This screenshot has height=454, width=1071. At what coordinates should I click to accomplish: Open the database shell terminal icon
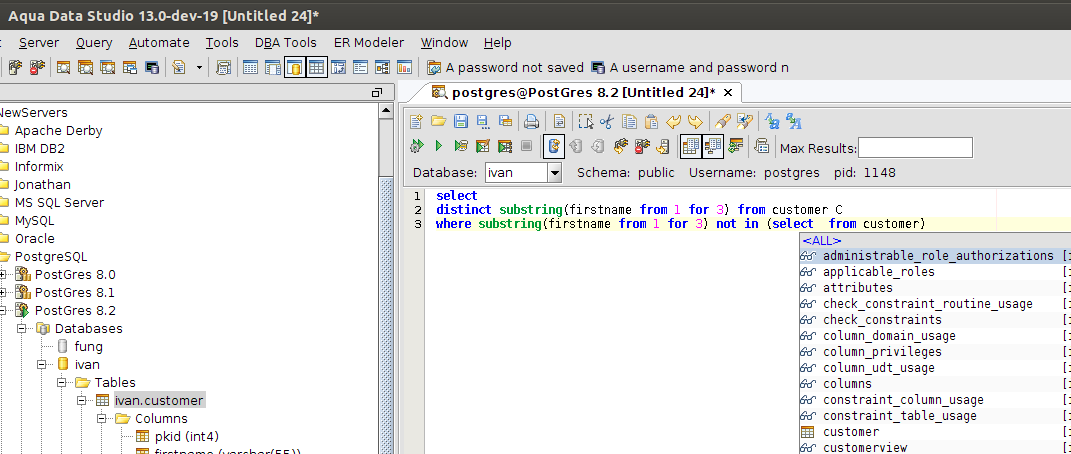152,68
